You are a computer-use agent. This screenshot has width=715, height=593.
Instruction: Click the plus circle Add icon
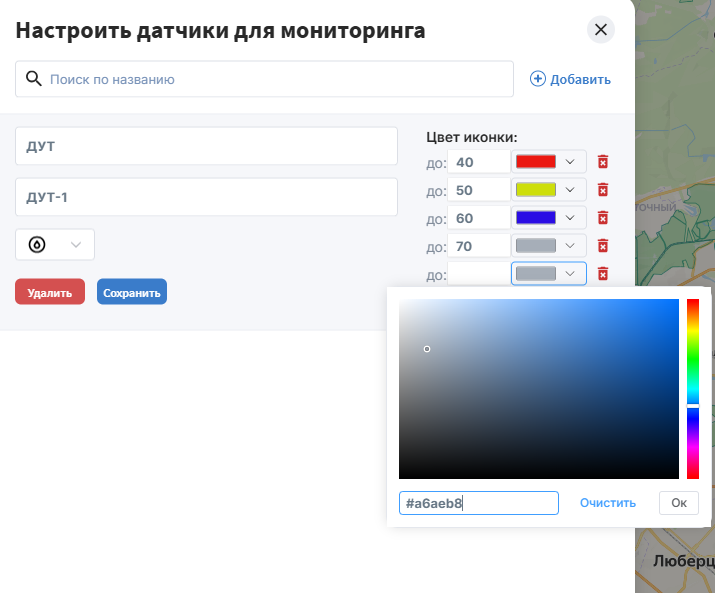point(537,79)
